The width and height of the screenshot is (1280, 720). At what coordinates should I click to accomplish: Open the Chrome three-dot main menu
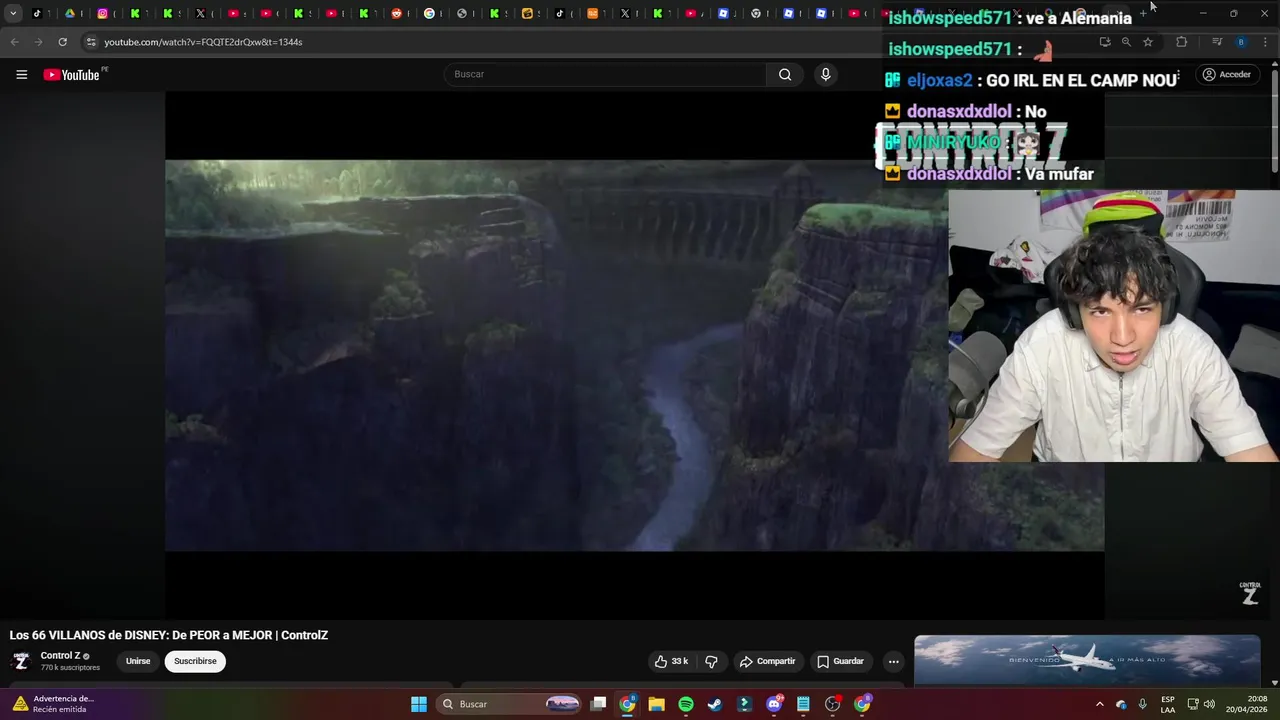pyautogui.click(x=1266, y=42)
